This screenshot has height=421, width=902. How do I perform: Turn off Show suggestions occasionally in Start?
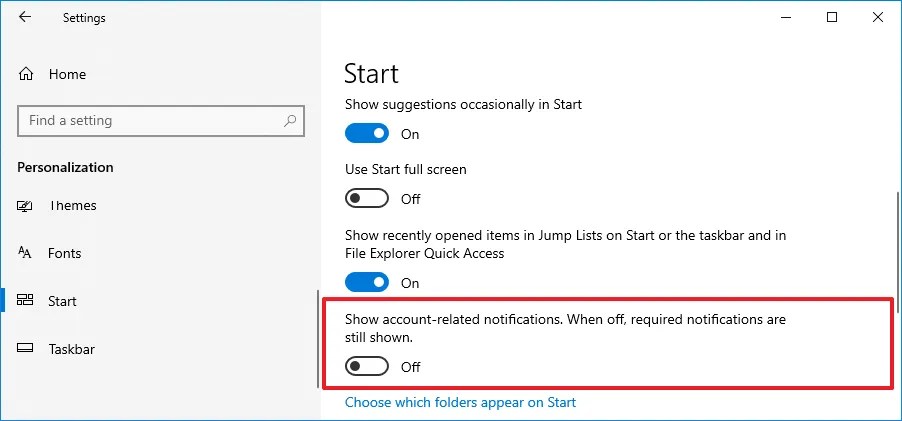pos(367,134)
